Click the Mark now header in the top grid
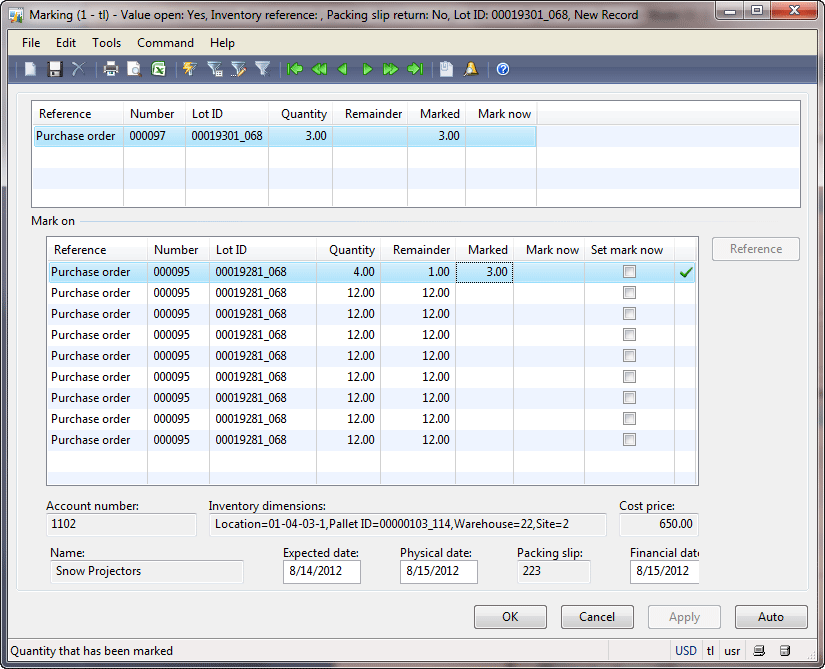The height and width of the screenshot is (669, 825). tap(501, 114)
